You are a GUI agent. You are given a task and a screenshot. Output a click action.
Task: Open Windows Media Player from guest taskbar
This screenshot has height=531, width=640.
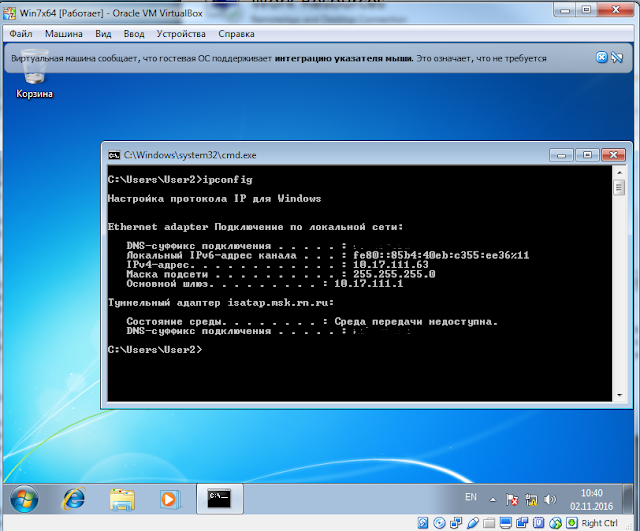(169, 499)
